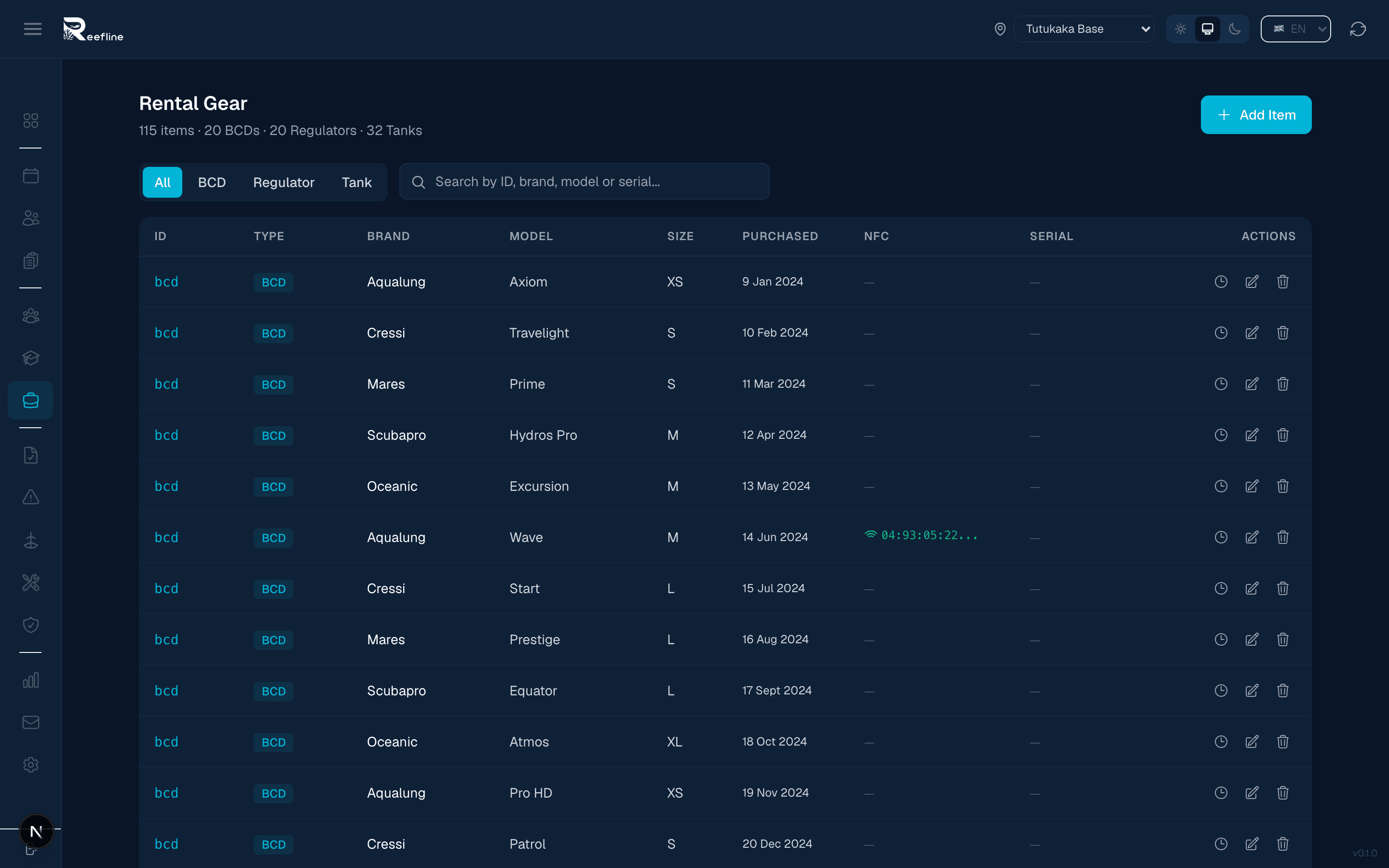1389x868 pixels.
Task: Edit the Cressi Travelight item
Action: tap(1252, 332)
